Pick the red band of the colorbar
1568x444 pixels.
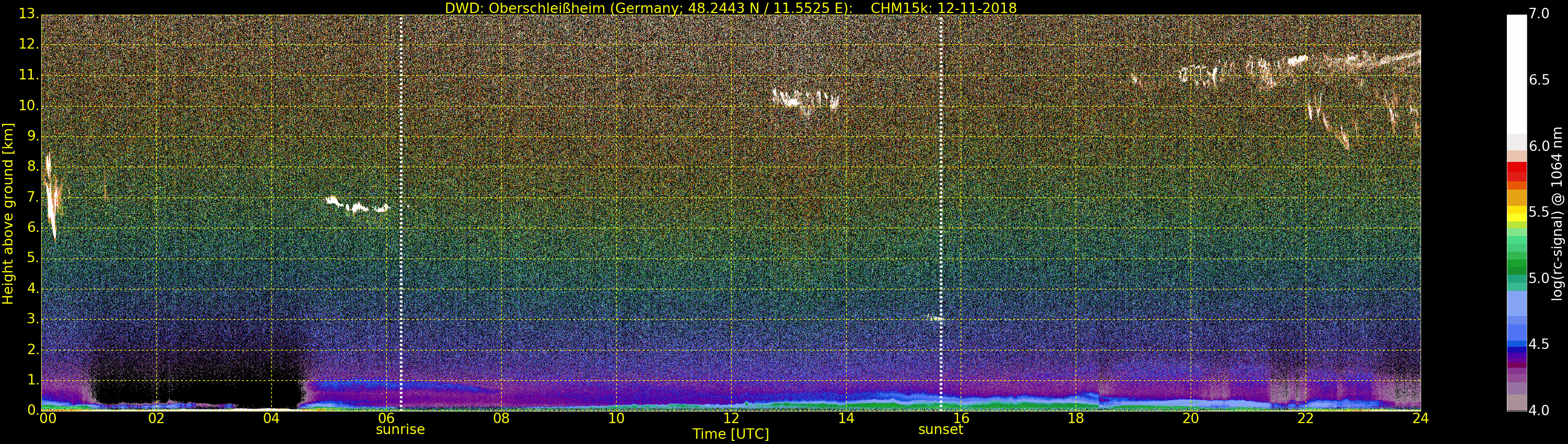(x=1516, y=172)
